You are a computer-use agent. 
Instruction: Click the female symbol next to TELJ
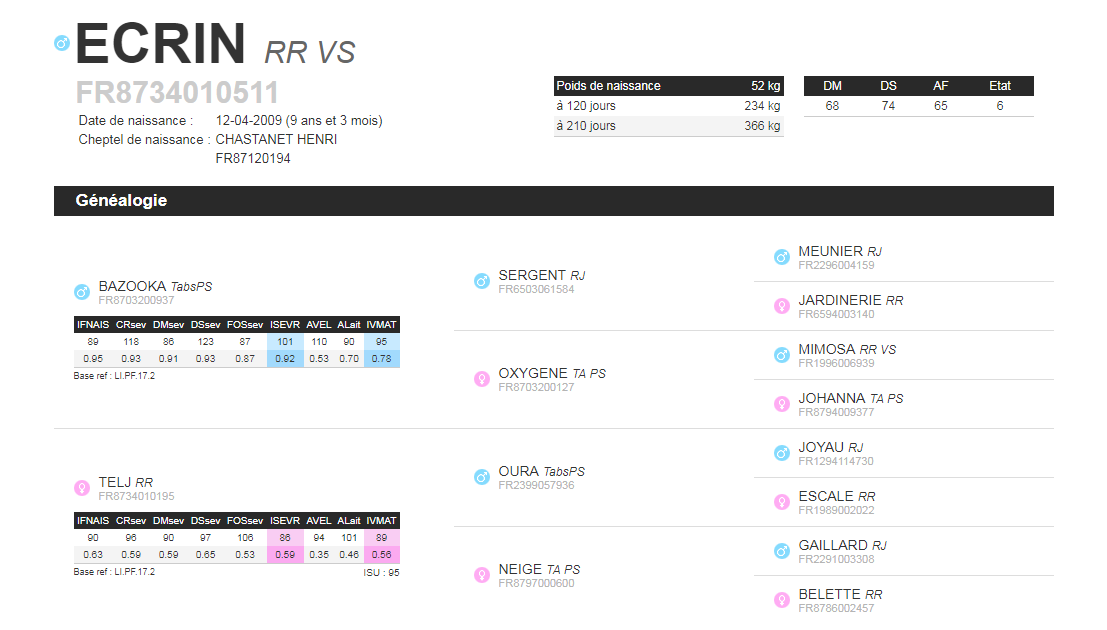point(82,488)
